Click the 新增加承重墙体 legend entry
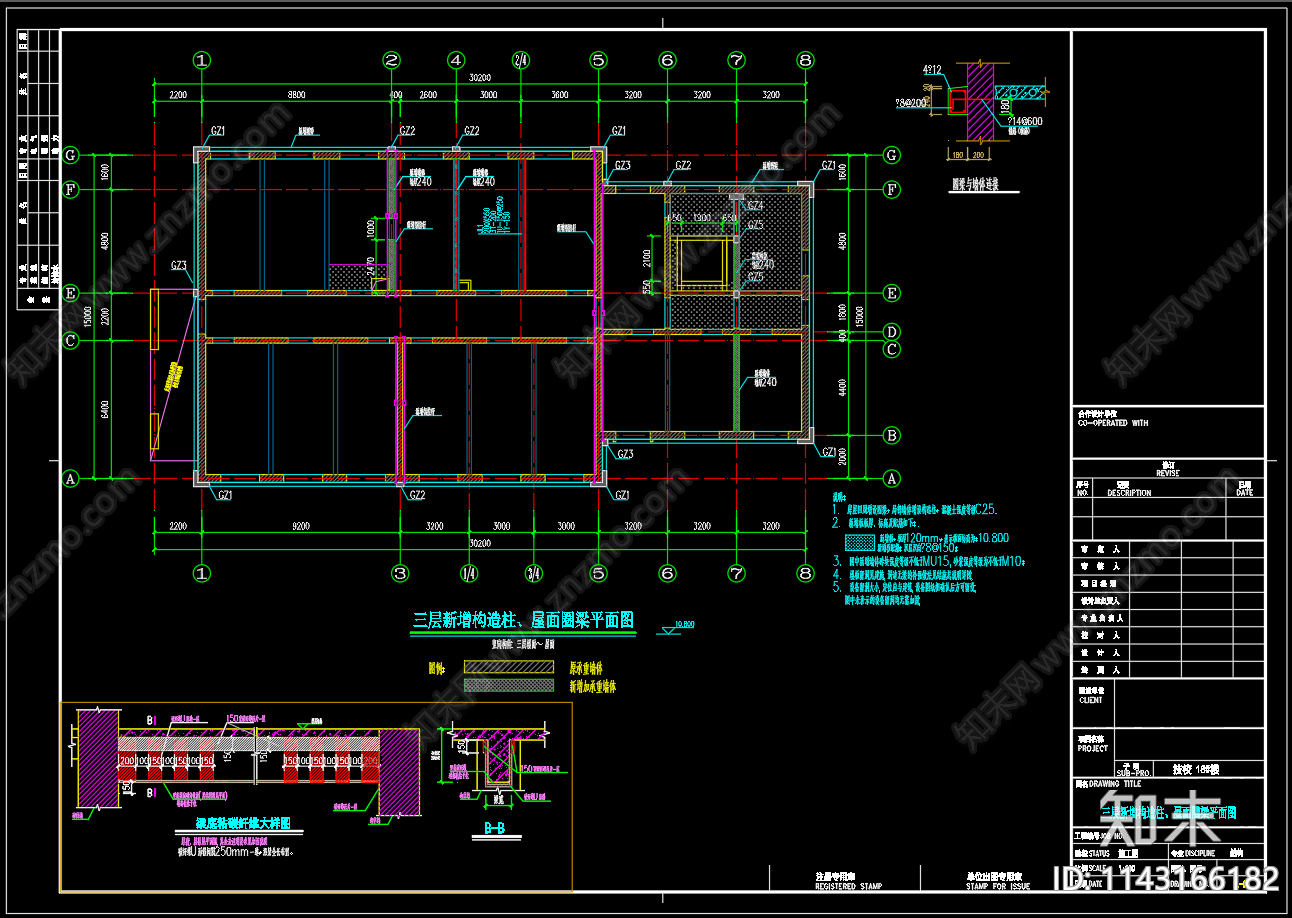The width and height of the screenshot is (1292, 918). click(591, 685)
